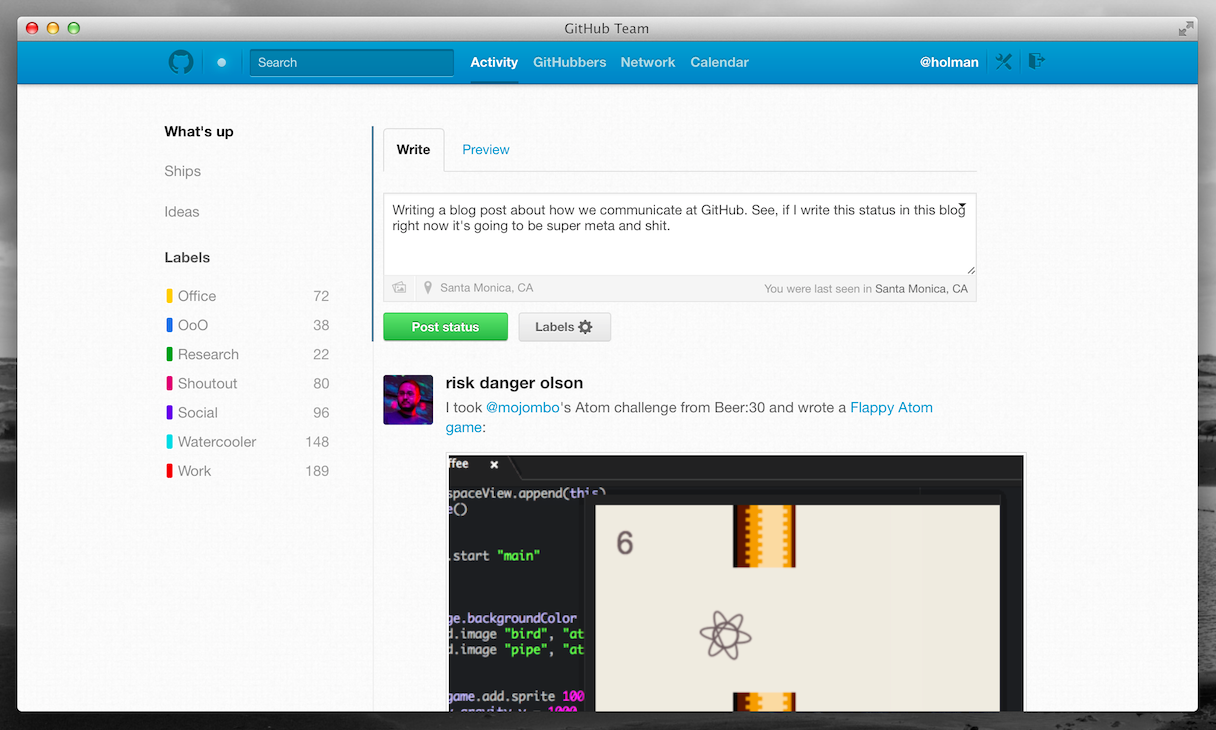Click the Social count 96

click(321, 412)
